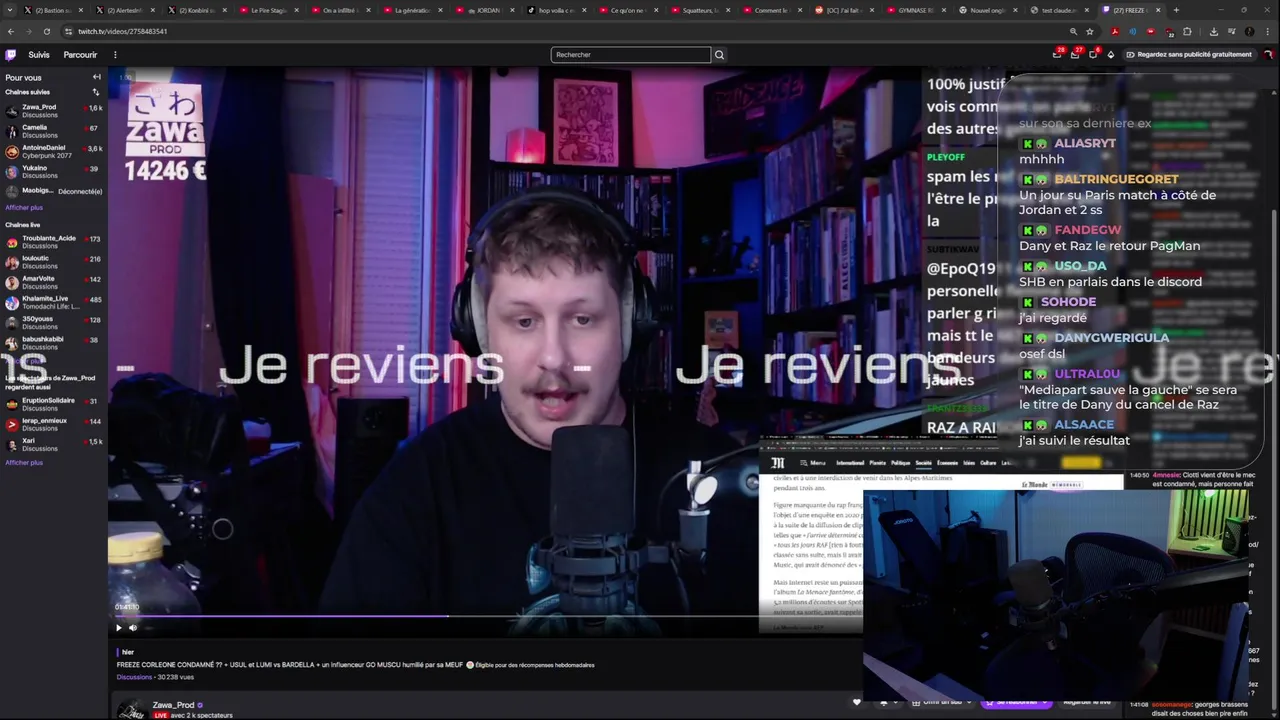This screenshot has width=1280, height=720.
Task: Open the user profile avatar menu
Action: pyautogui.click(x=1268, y=55)
